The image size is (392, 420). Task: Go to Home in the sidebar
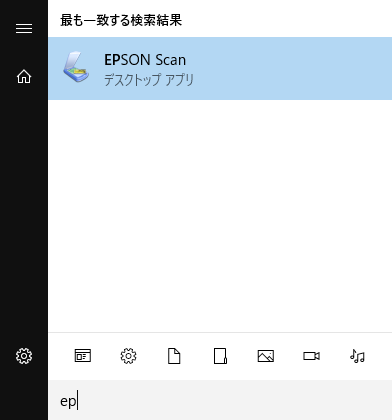24,77
